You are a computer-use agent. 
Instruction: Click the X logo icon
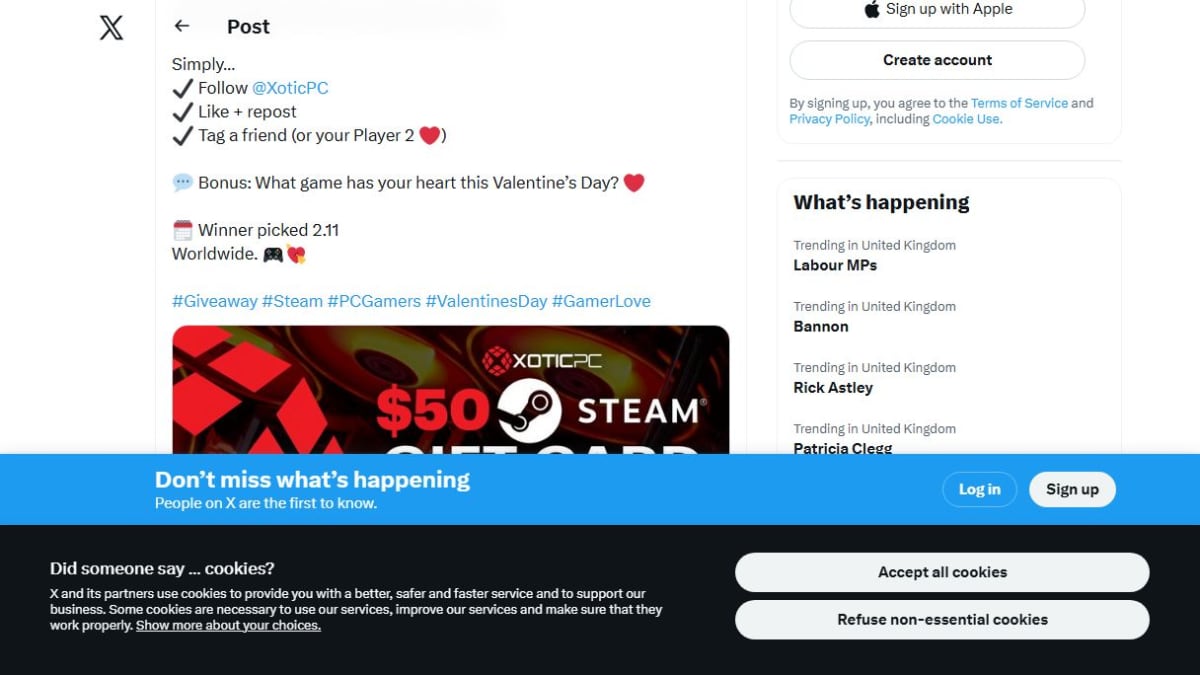pos(112,27)
